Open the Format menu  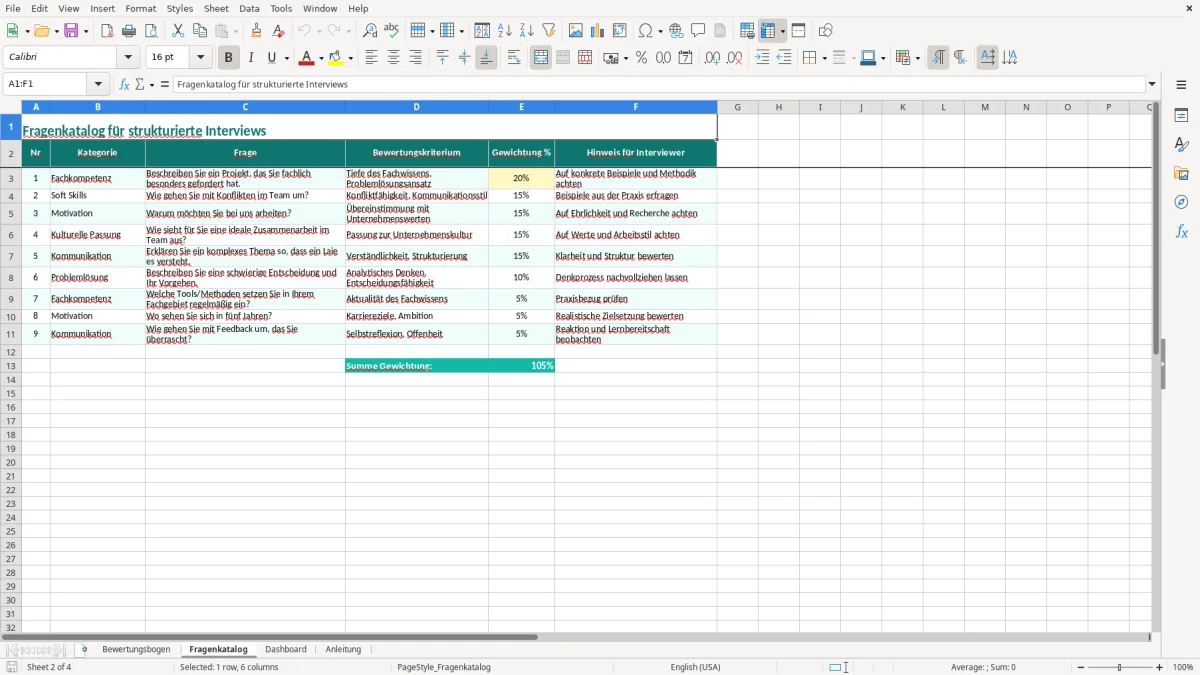pyautogui.click(x=141, y=8)
